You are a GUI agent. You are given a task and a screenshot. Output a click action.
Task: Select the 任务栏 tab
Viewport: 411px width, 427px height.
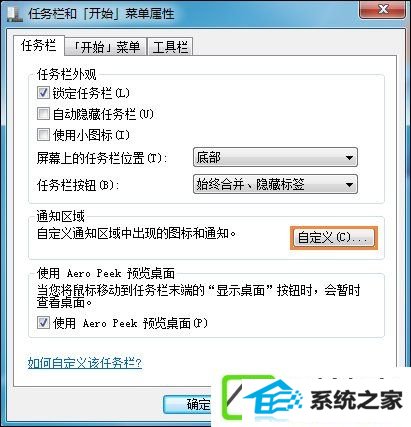click(38, 45)
